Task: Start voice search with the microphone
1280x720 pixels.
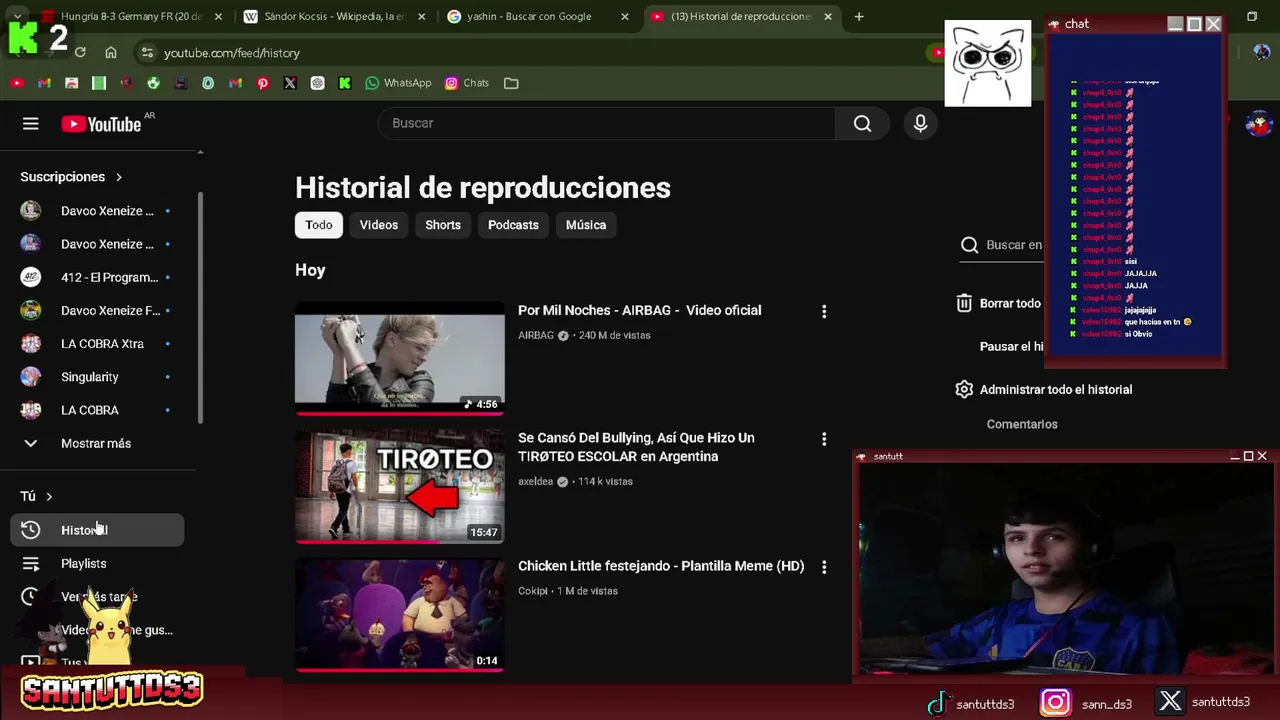Action: tap(920, 123)
